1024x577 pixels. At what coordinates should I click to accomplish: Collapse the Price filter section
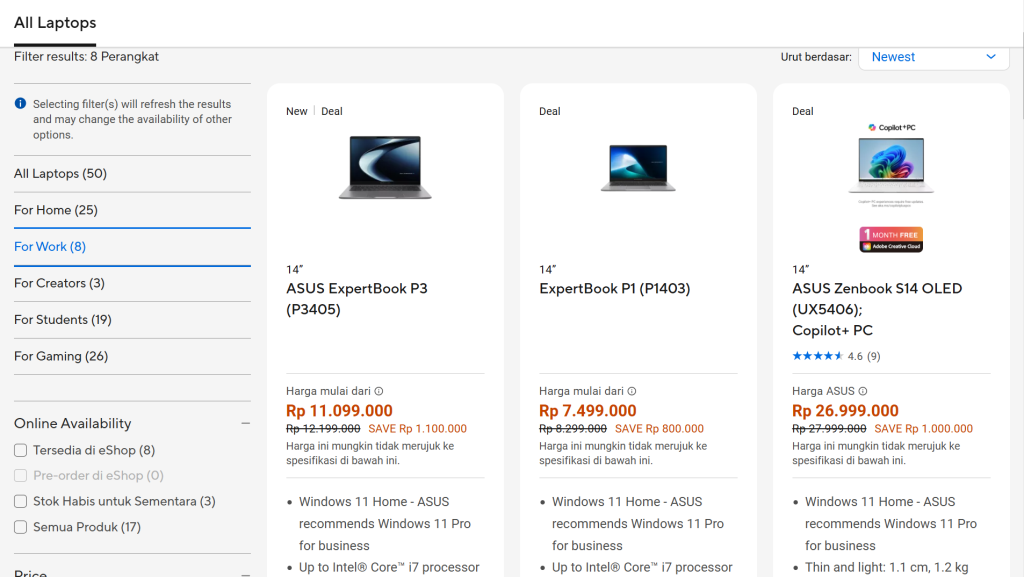[245, 573]
